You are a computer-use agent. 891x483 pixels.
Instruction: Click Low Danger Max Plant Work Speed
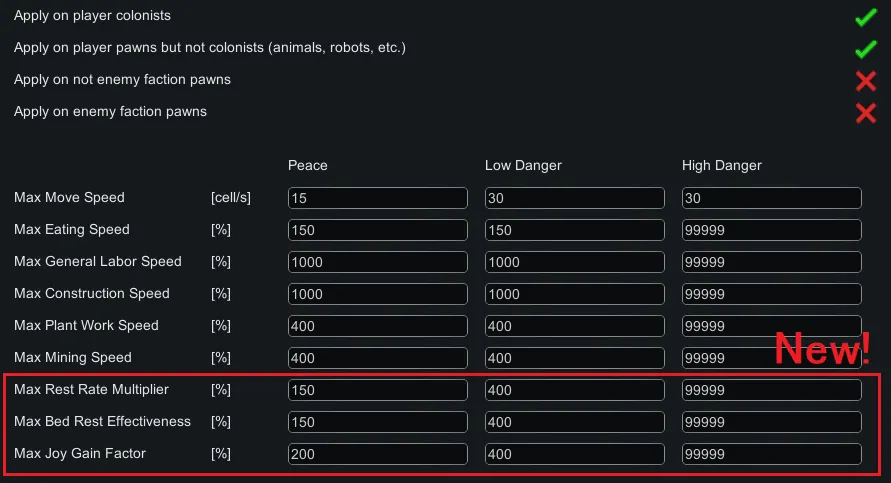[574, 326]
